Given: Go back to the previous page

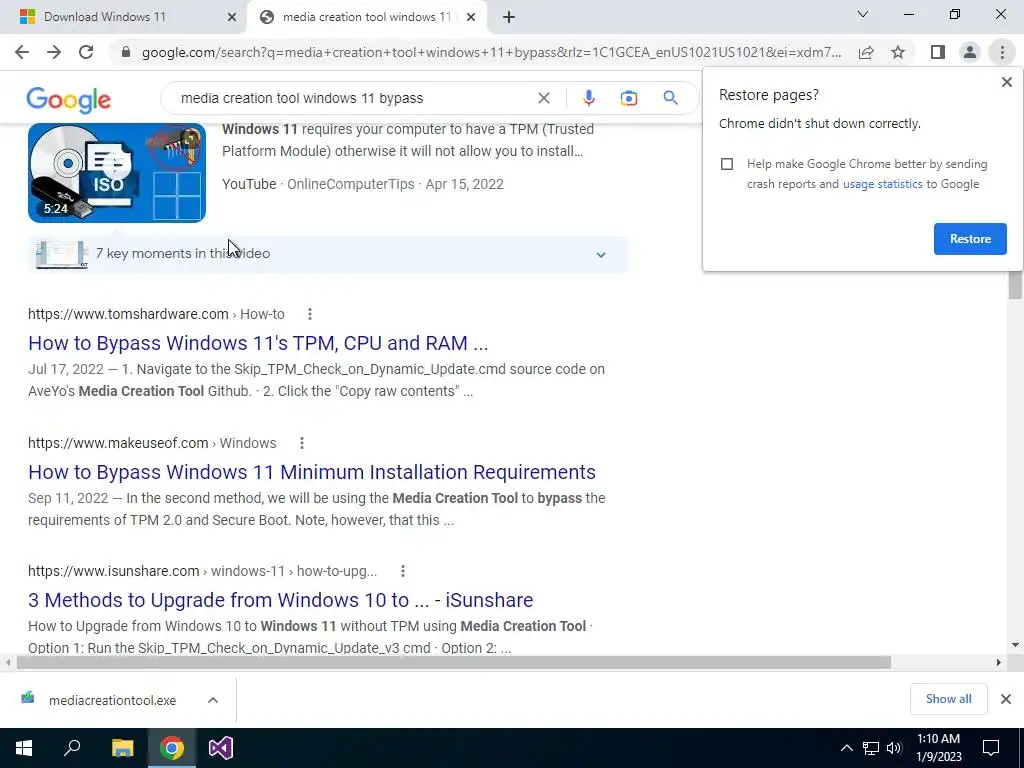Looking at the screenshot, I should tap(22, 52).
